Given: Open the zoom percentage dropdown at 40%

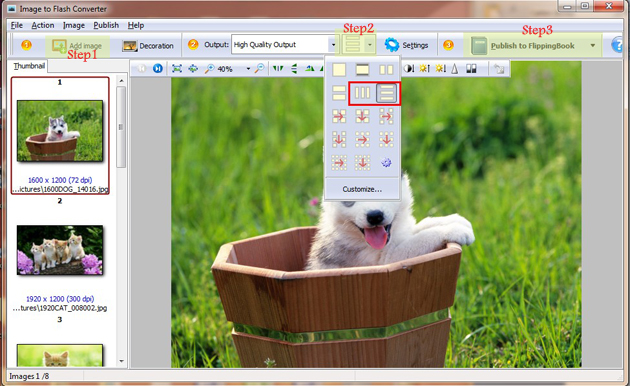Looking at the screenshot, I should pyautogui.click(x=248, y=69).
